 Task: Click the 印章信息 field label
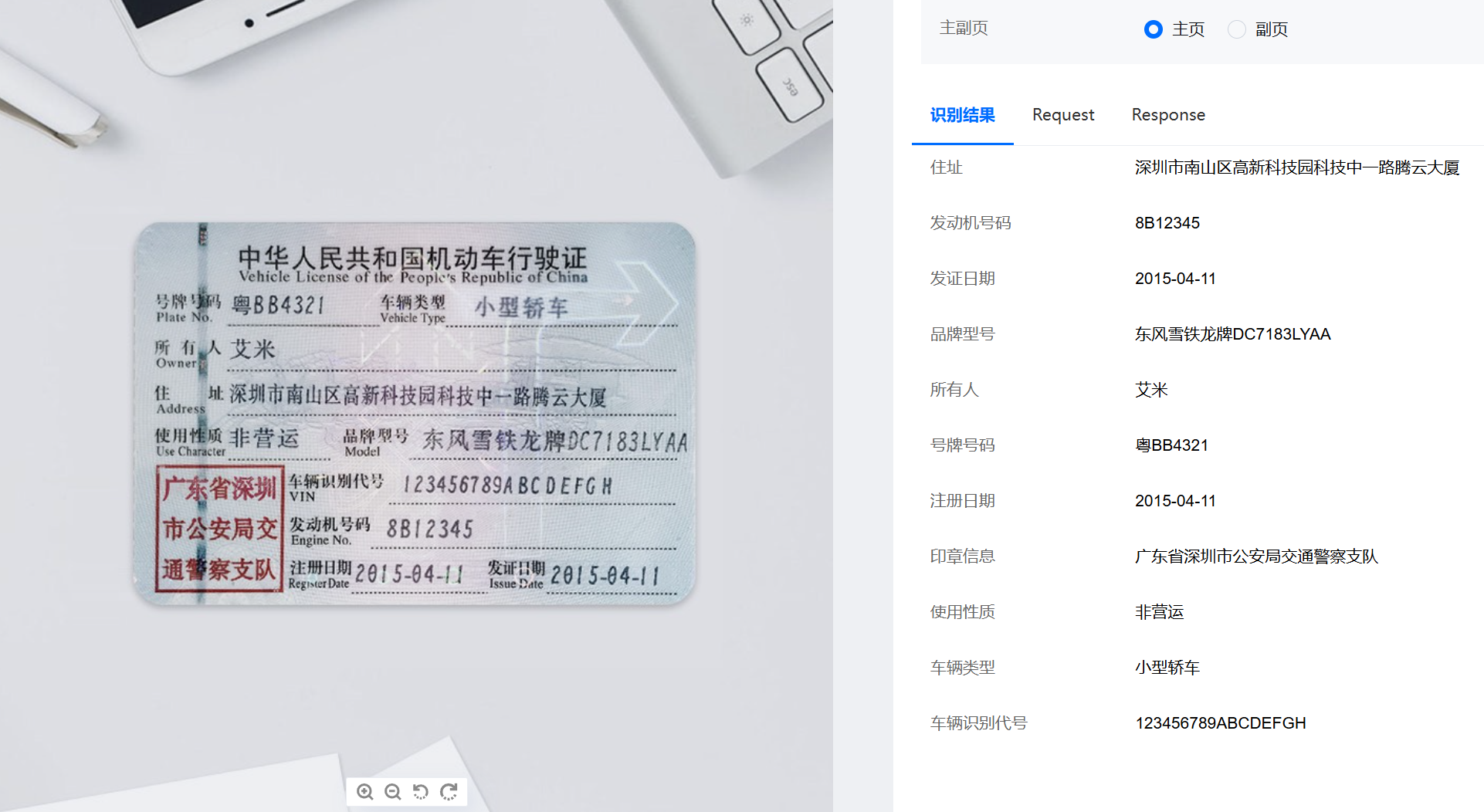[962, 557]
